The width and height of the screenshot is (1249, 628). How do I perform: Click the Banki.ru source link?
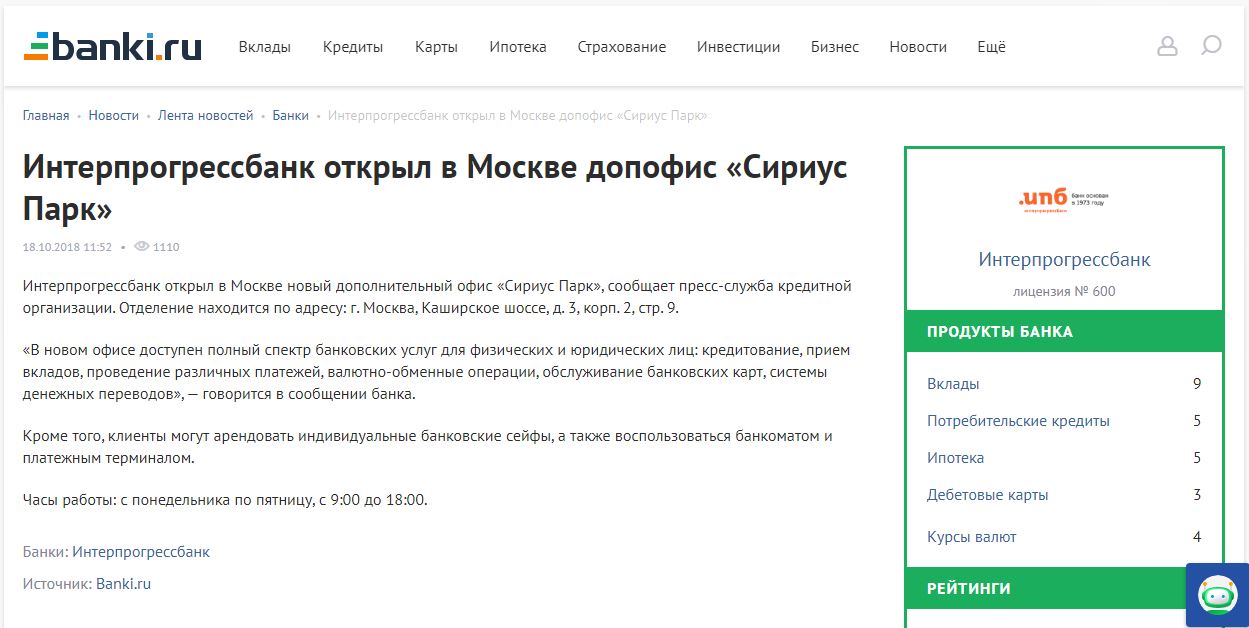pos(124,584)
